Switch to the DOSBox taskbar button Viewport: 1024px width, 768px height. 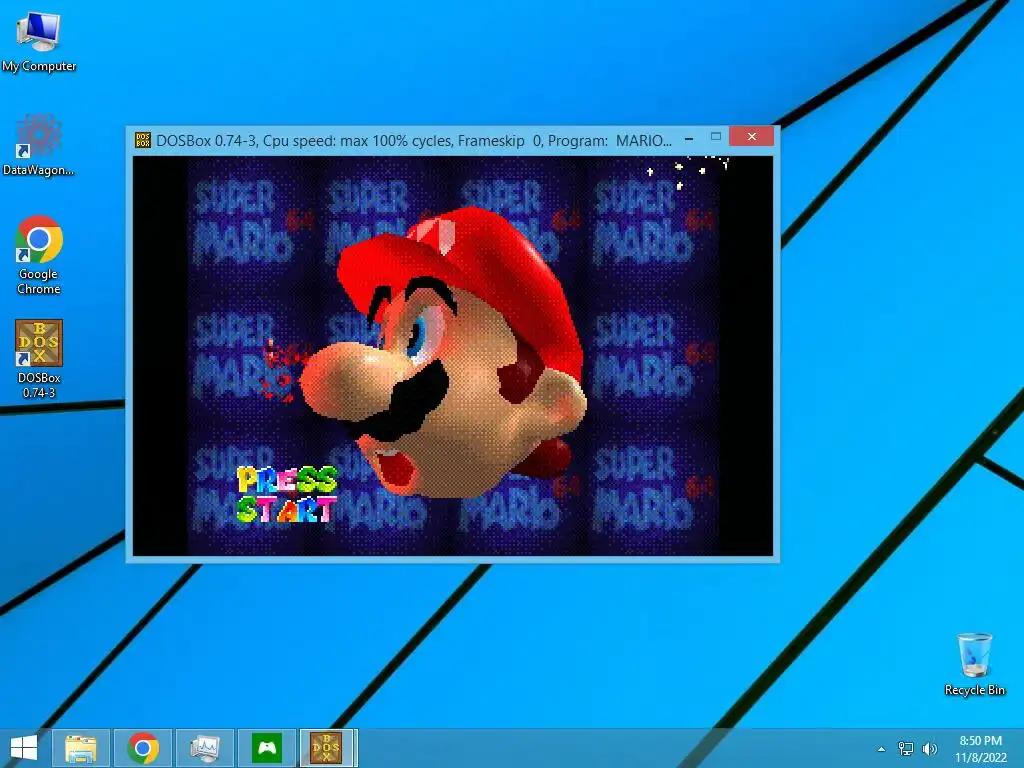click(x=327, y=748)
